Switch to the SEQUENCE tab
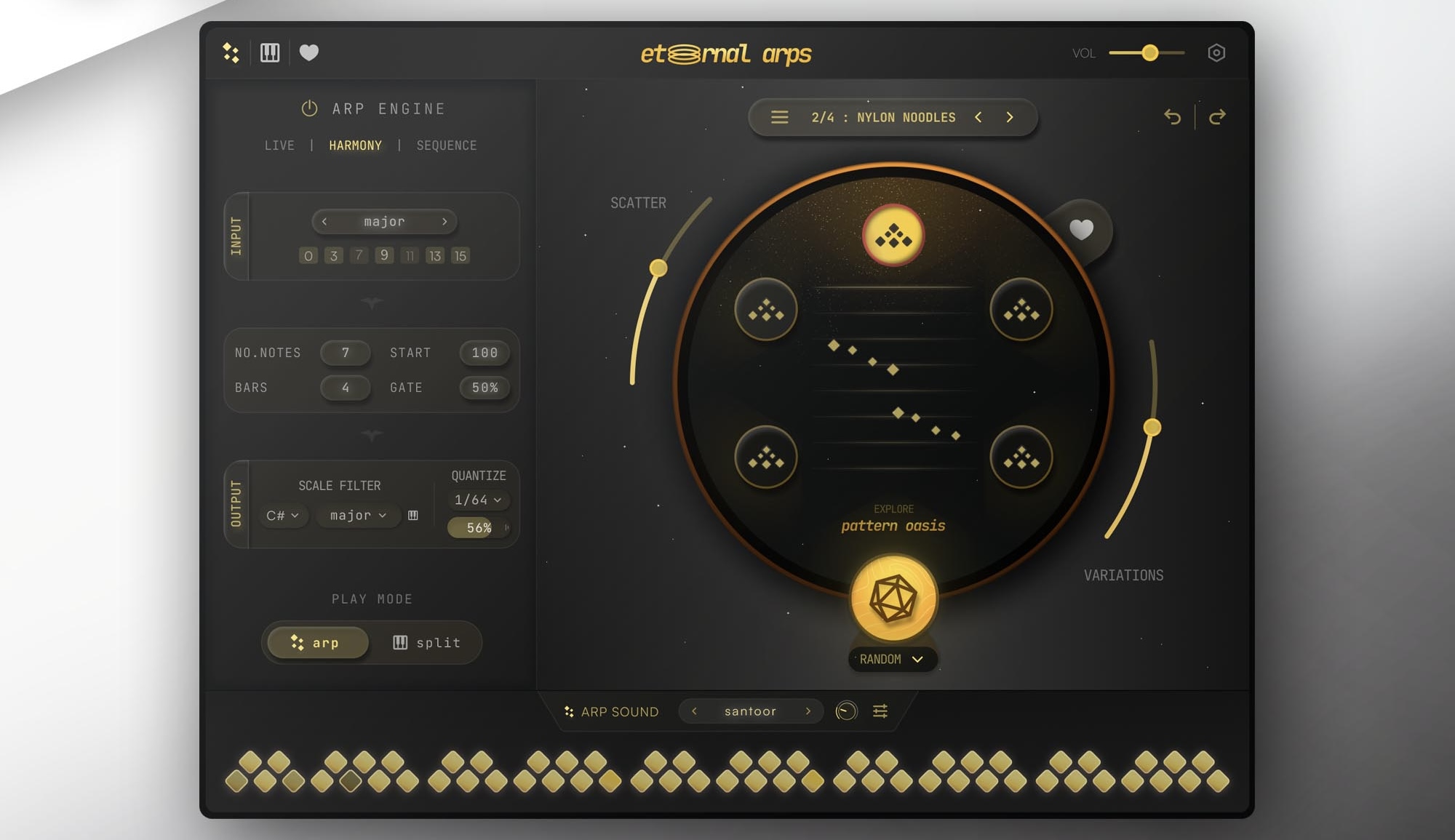1455x840 pixels. coord(446,145)
